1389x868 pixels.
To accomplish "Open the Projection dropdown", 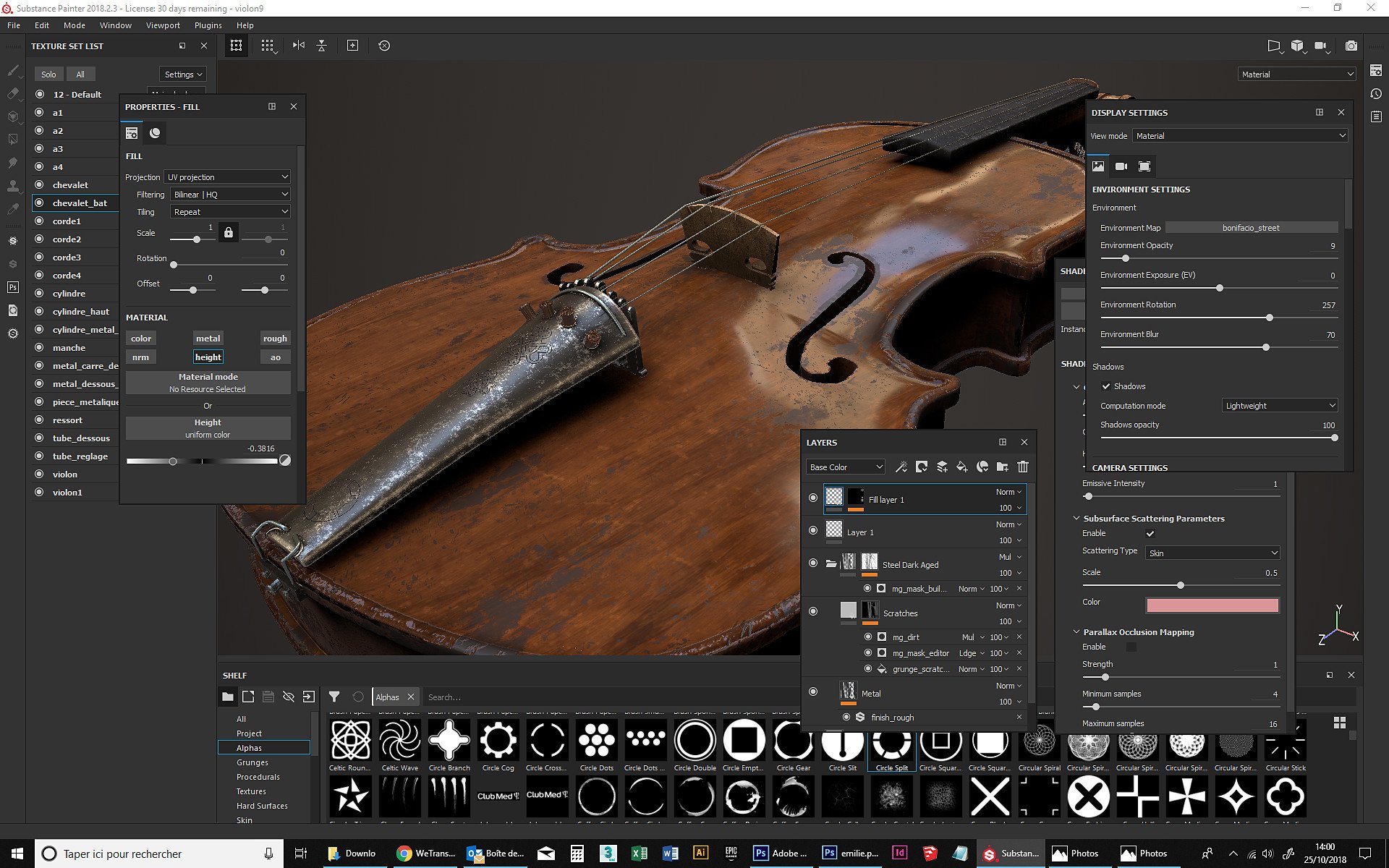I will (228, 177).
